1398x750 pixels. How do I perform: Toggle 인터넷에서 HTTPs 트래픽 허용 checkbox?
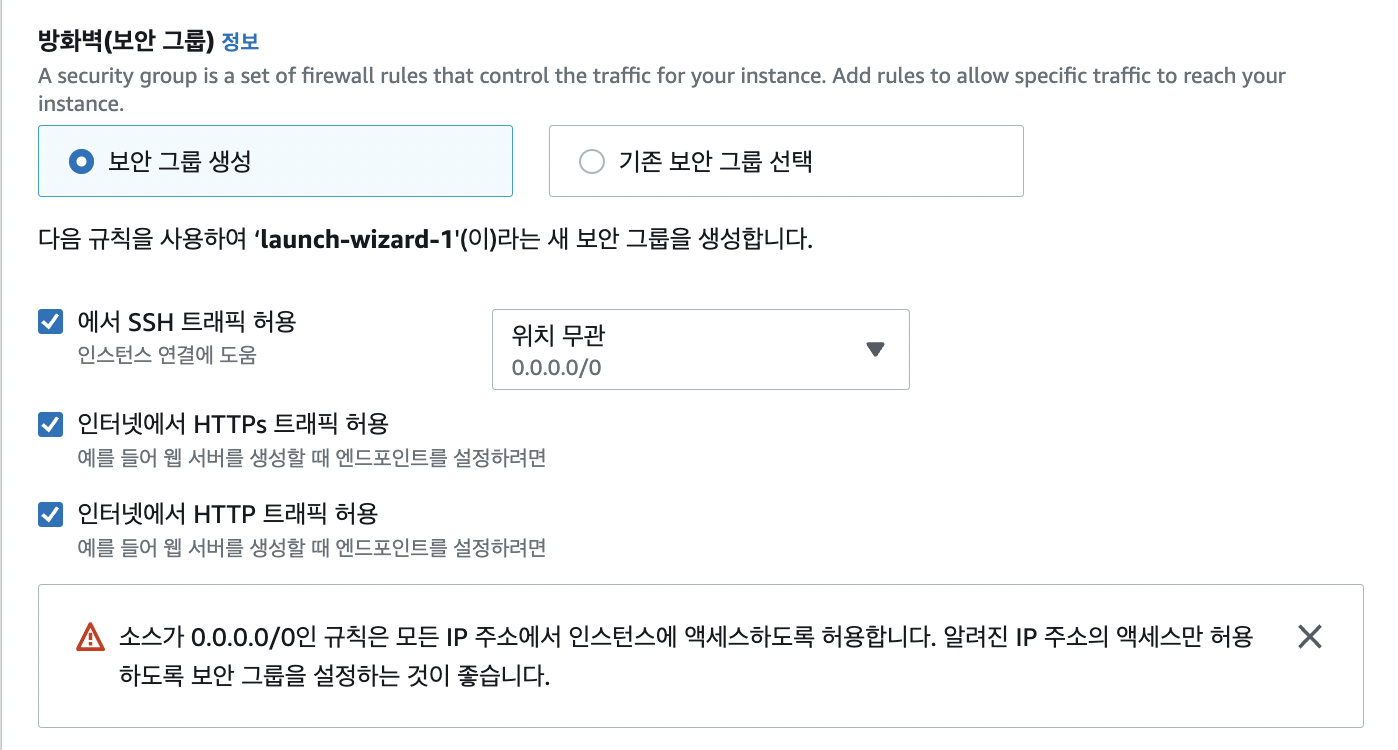[50, 424]
